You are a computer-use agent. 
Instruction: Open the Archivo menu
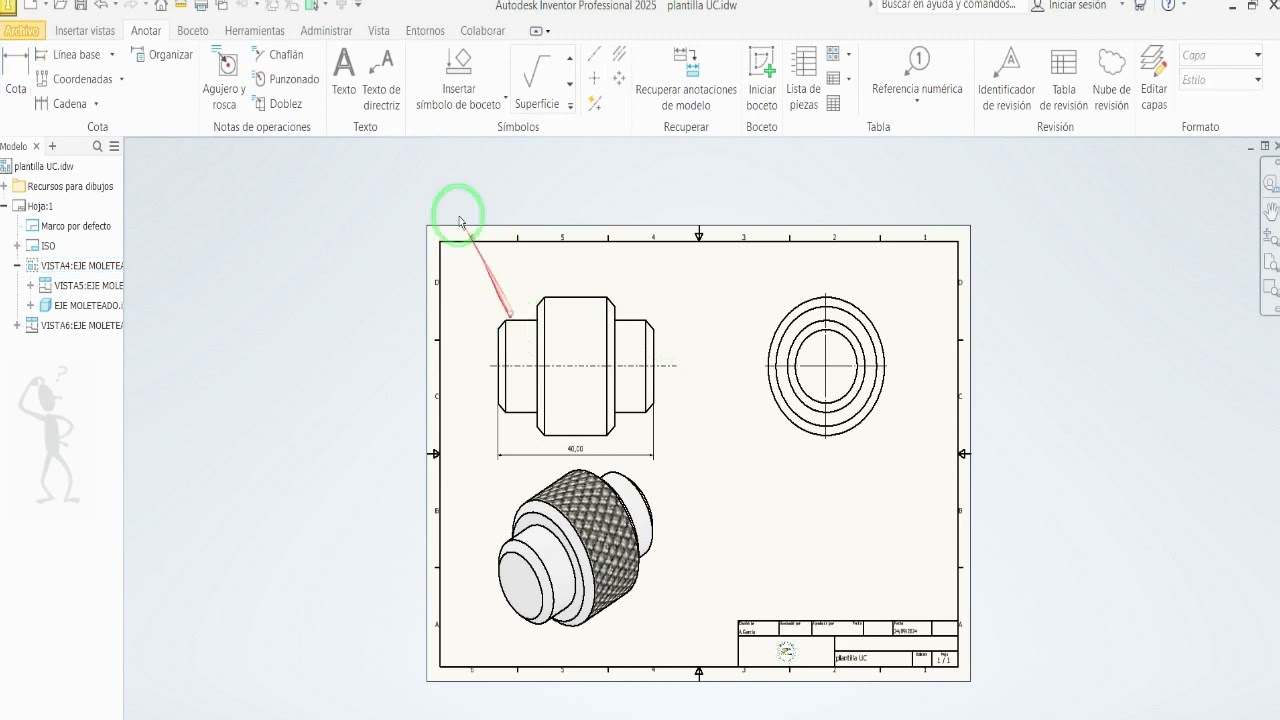coord(22,31)
